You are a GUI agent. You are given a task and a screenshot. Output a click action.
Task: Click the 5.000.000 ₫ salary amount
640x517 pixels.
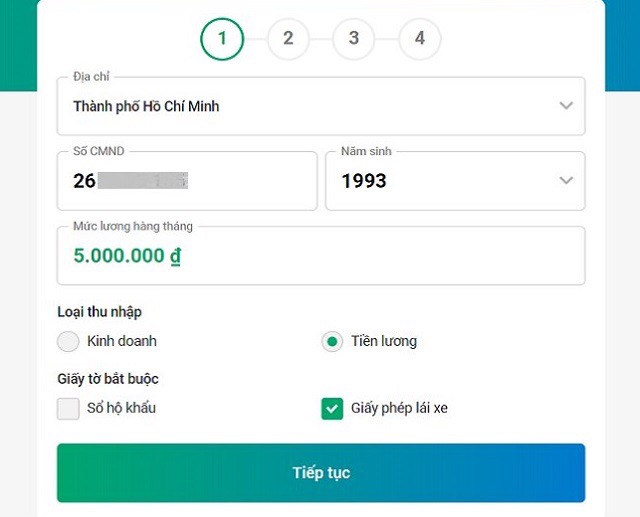pyautogui.click(x=127, y=255)
